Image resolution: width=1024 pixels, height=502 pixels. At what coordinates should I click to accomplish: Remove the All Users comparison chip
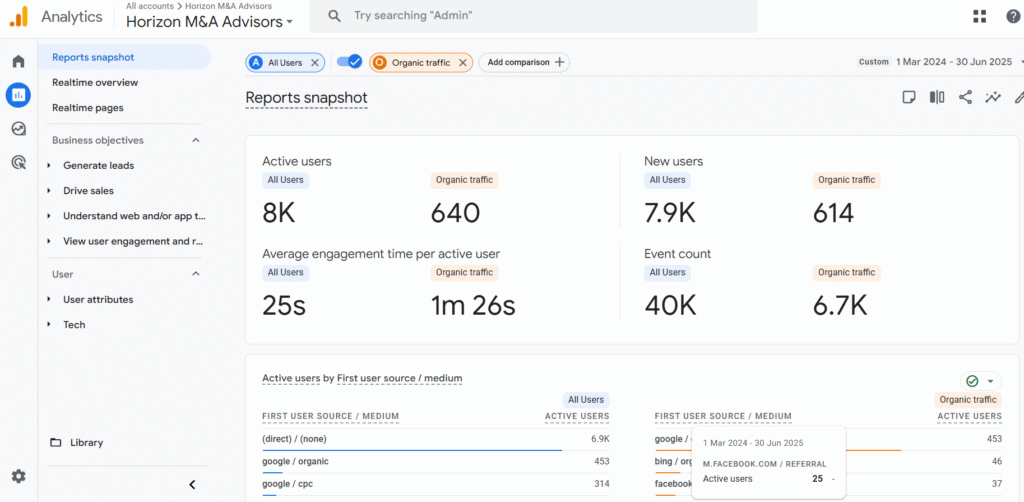point(315,62)
